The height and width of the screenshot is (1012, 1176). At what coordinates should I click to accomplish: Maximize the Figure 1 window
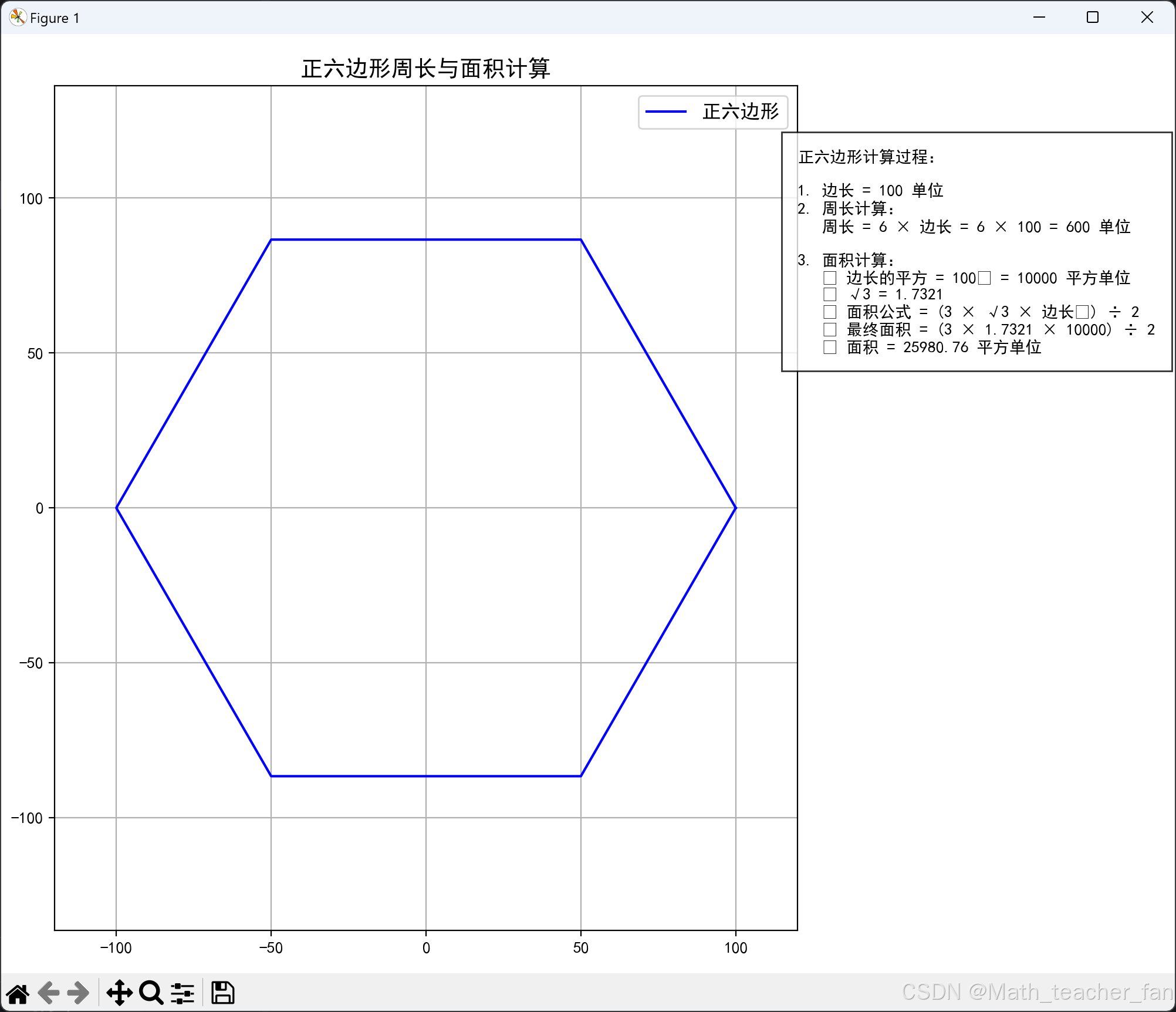pos(1093,18)
